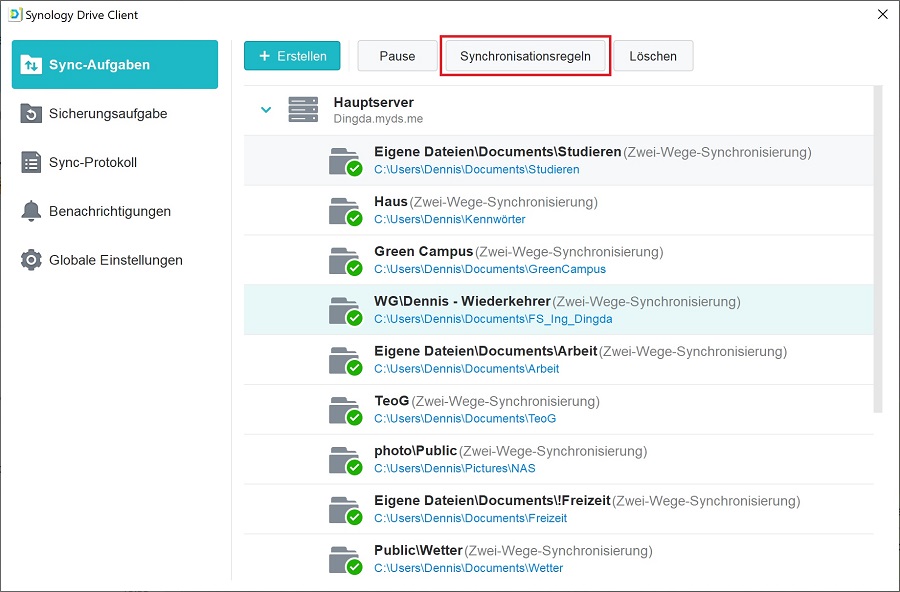The image size is (900, 592).
Task: Open path C:\Users\Dennis\Documents\Wetter
Action: point(468,568)
